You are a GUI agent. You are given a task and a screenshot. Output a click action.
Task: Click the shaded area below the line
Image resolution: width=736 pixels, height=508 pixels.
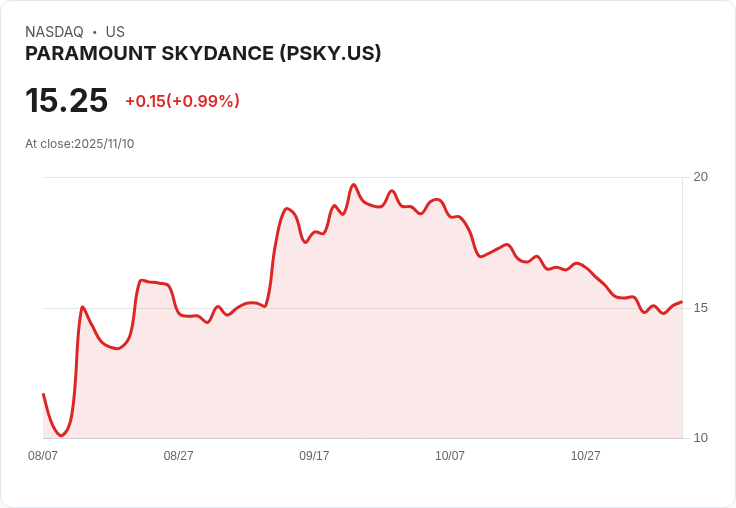point(400,360)
